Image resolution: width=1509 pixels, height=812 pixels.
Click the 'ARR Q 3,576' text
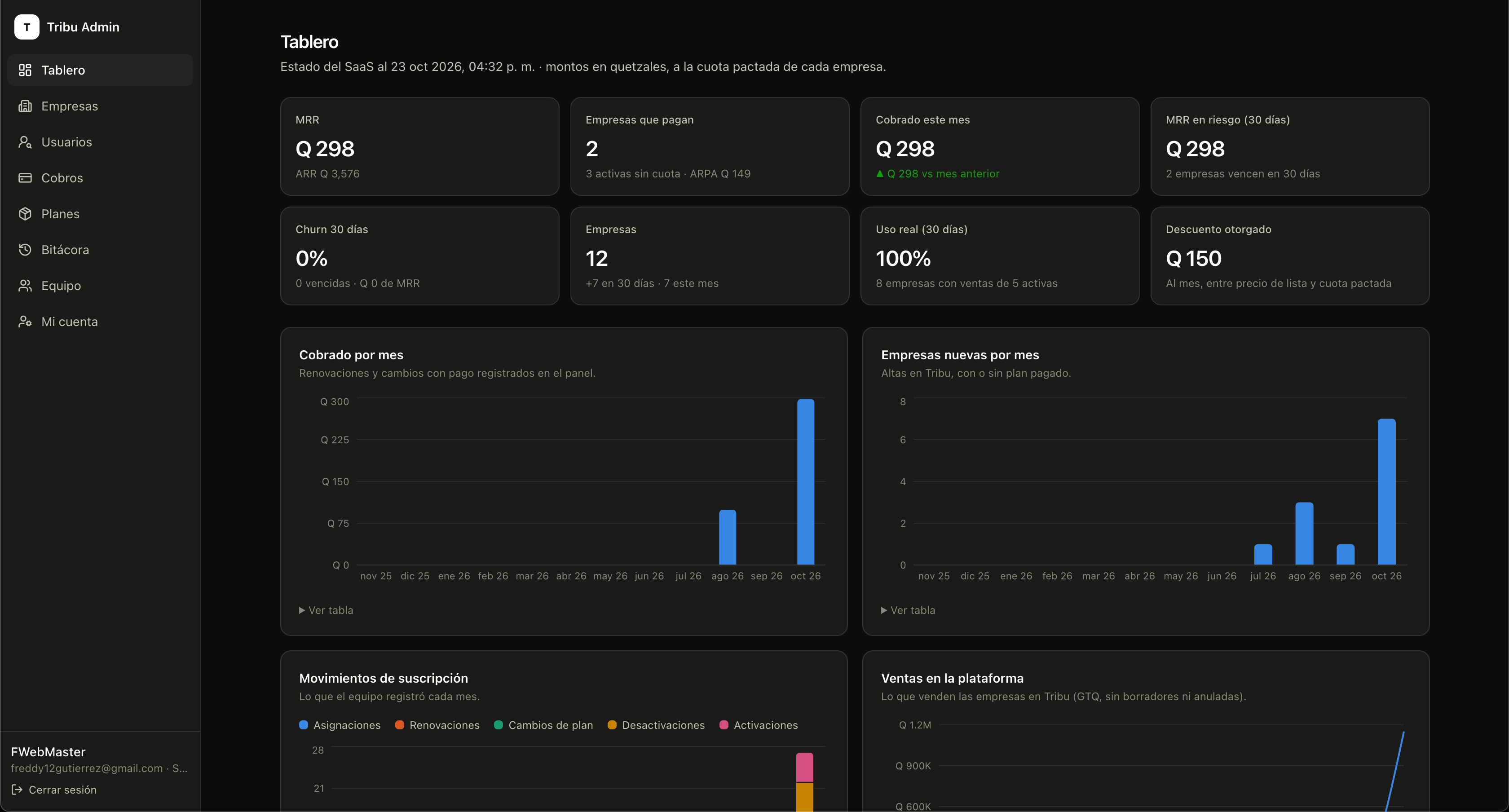pos(327,173)
